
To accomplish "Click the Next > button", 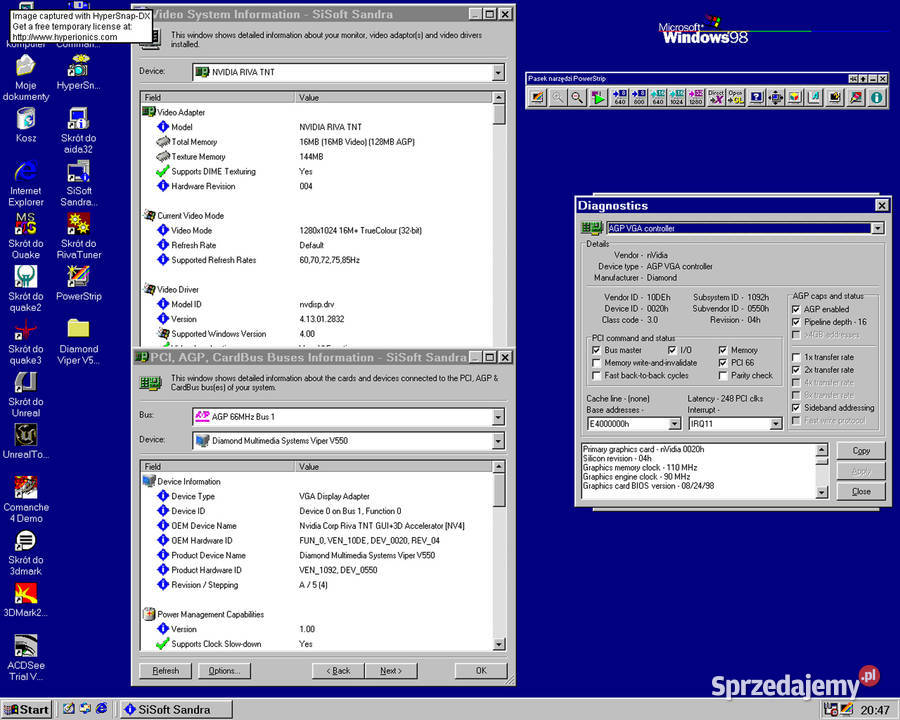I will click(x=391, y=671).
